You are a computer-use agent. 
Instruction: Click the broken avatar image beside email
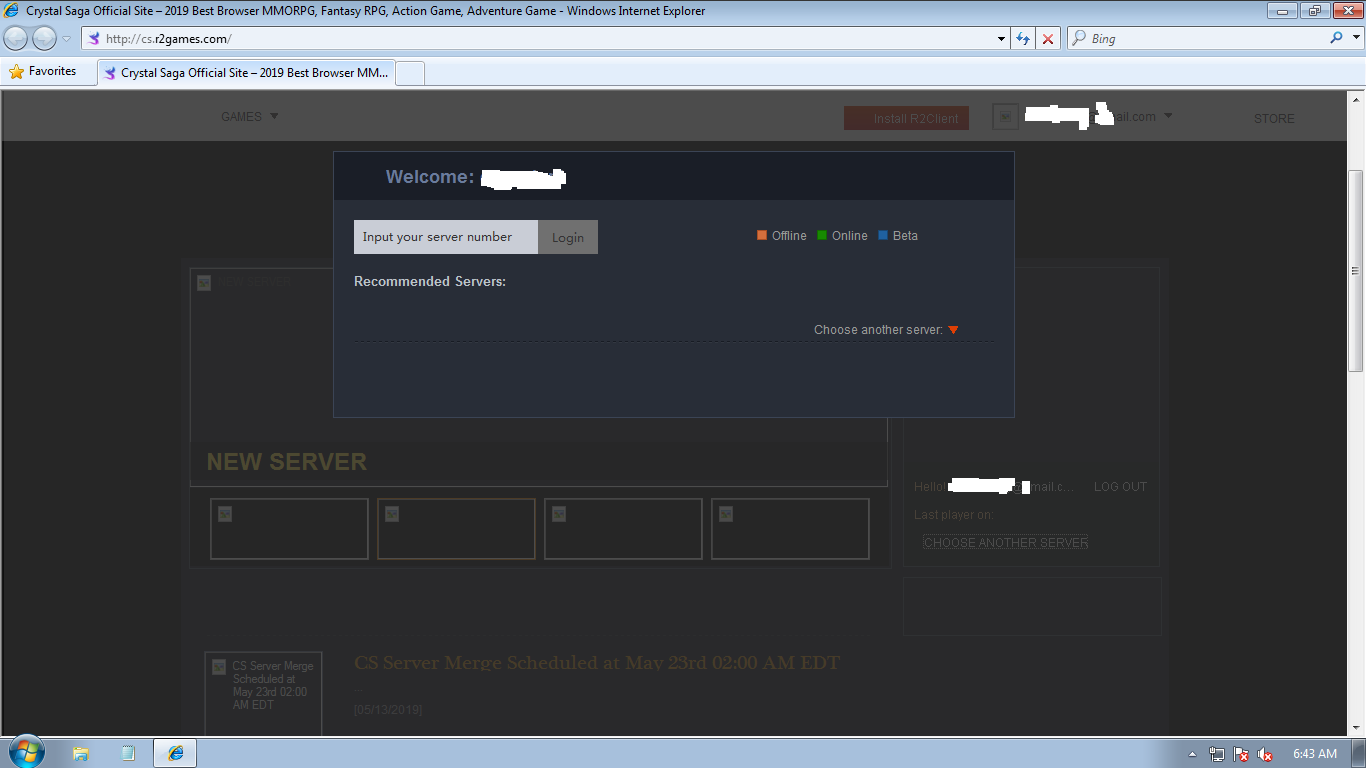point(1005,117)
